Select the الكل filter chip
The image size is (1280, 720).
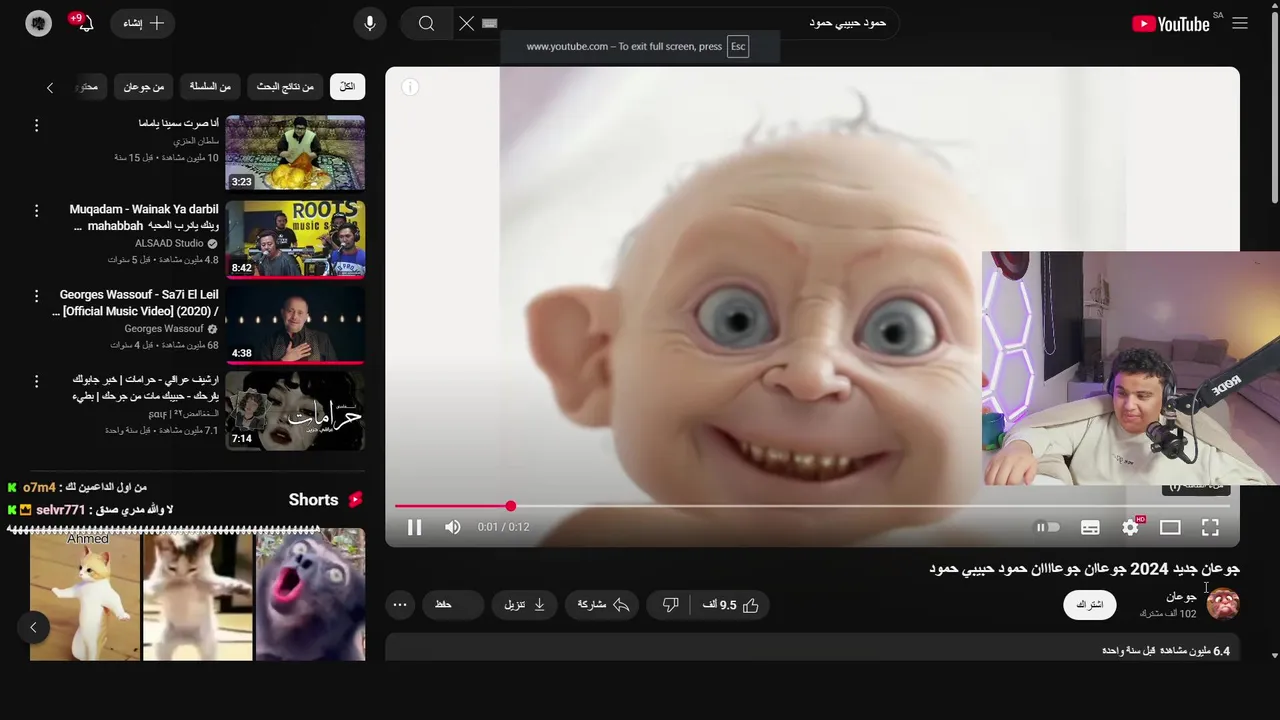point(347,87)
